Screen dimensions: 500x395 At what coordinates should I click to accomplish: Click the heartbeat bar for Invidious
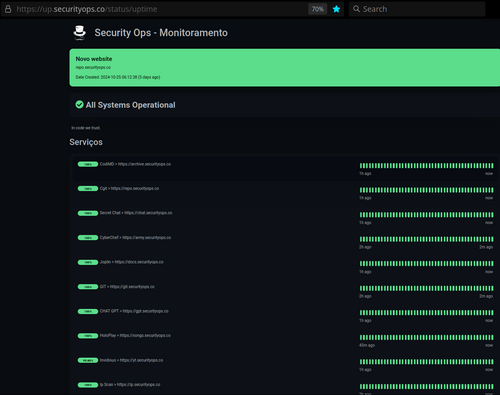click(426, 362)
